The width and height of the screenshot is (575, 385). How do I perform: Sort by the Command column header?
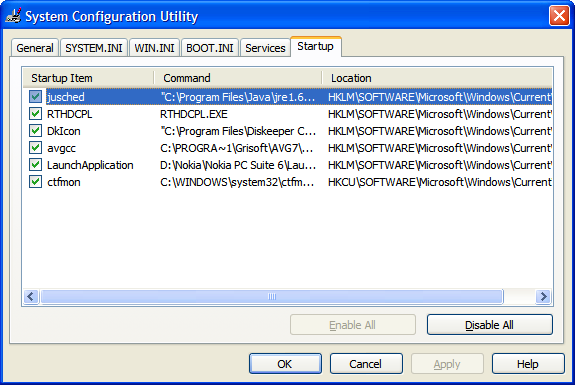click(238, 78)
